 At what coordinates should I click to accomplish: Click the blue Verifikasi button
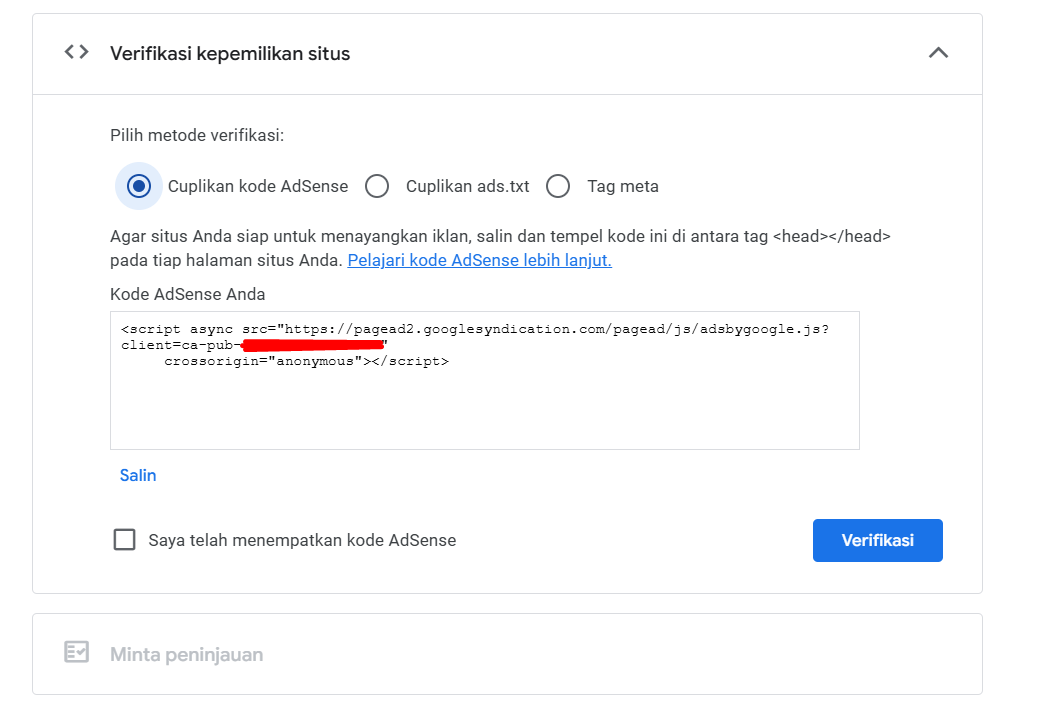click(877, 540)
